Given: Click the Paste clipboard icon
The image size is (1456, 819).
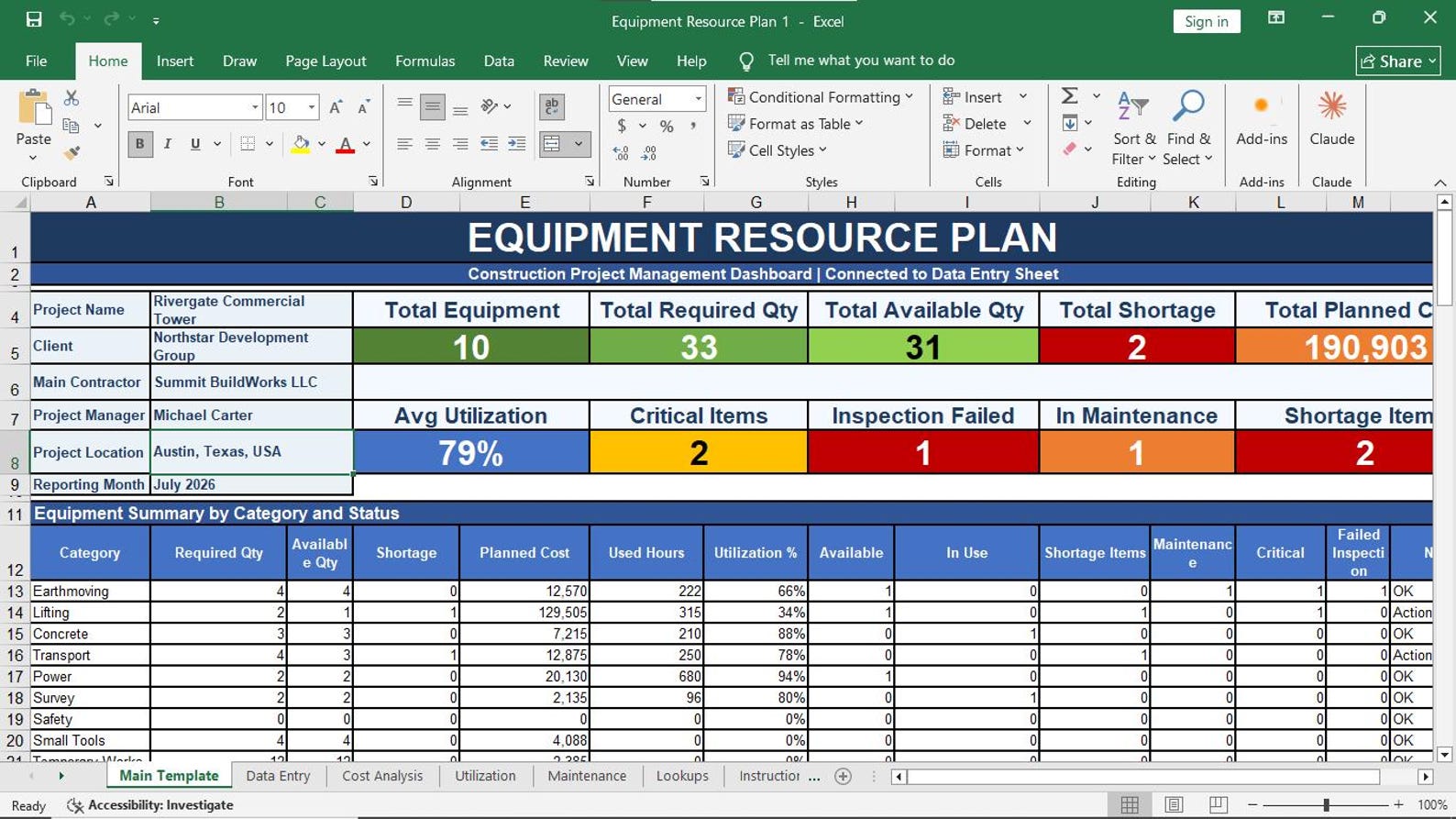Looking at the screenshot, I should coord(34,108).
